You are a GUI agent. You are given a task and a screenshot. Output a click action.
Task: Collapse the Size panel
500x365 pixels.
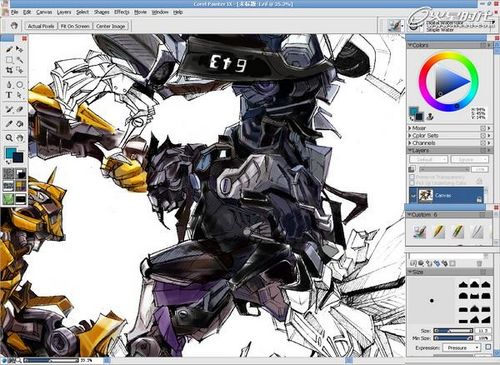410,272
